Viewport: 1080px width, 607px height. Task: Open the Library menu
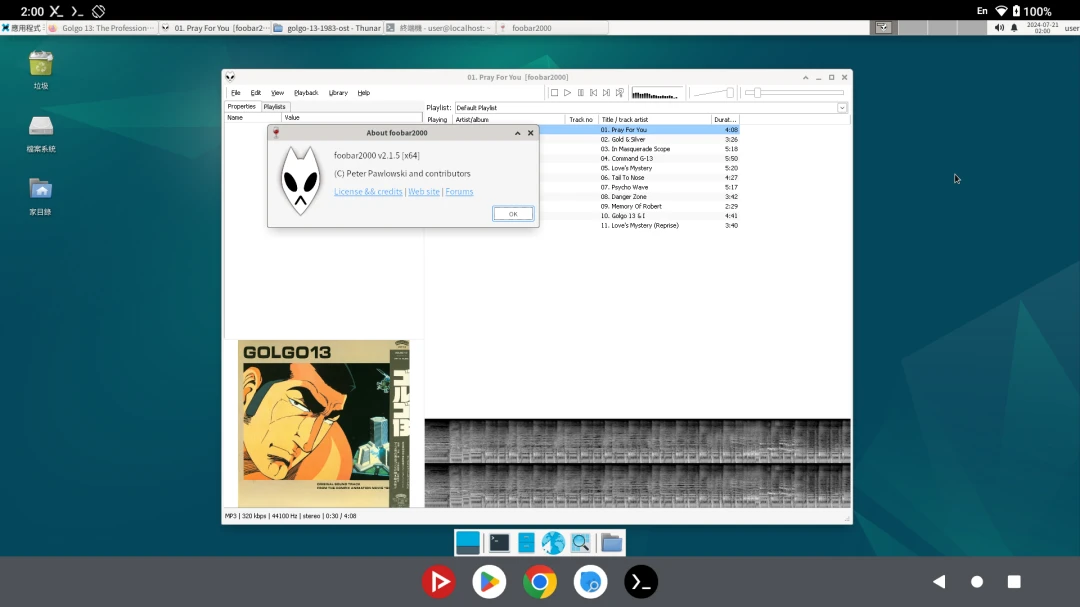coord(338,93)
